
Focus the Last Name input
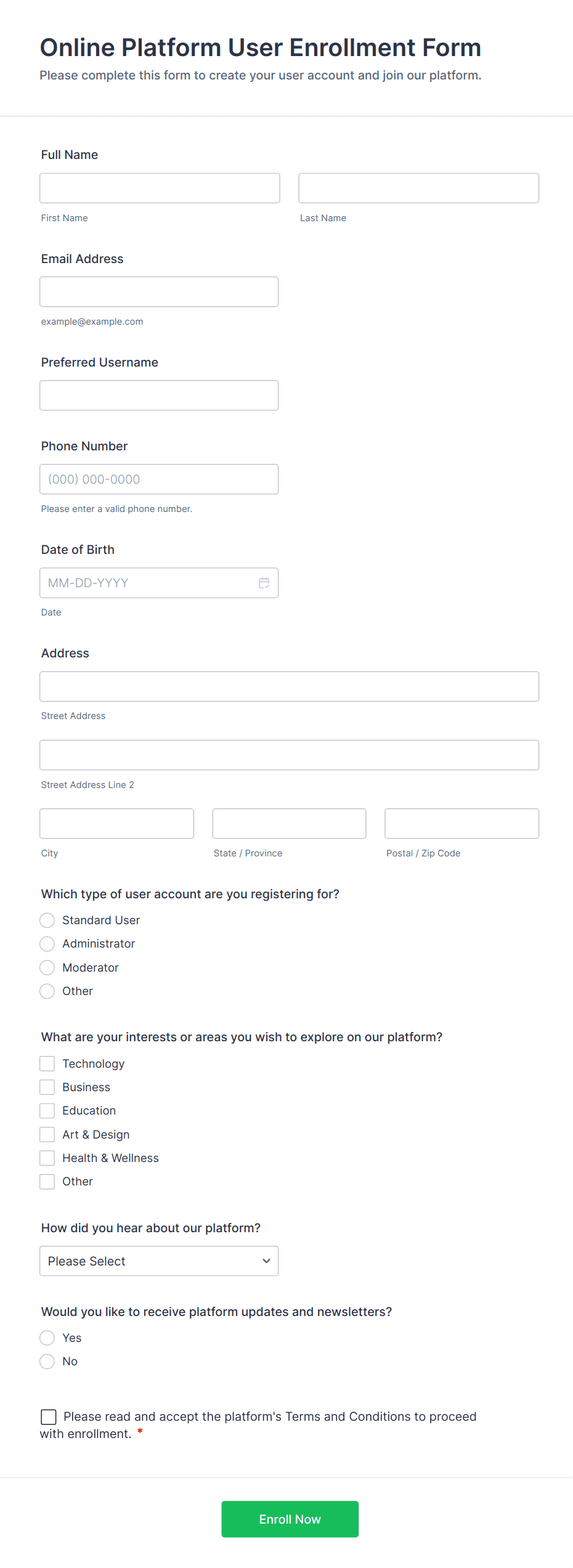tap(418, 188)
